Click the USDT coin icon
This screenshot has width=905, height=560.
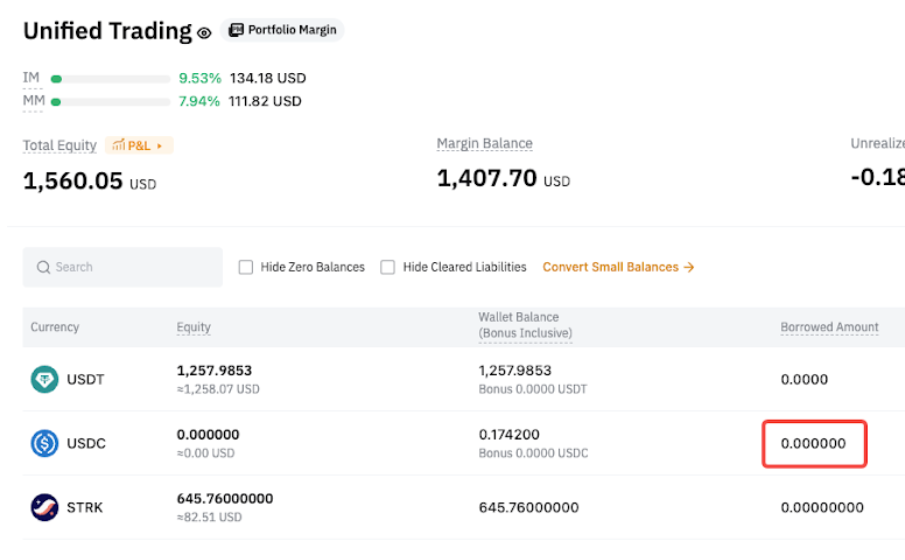tap(44, 380)
